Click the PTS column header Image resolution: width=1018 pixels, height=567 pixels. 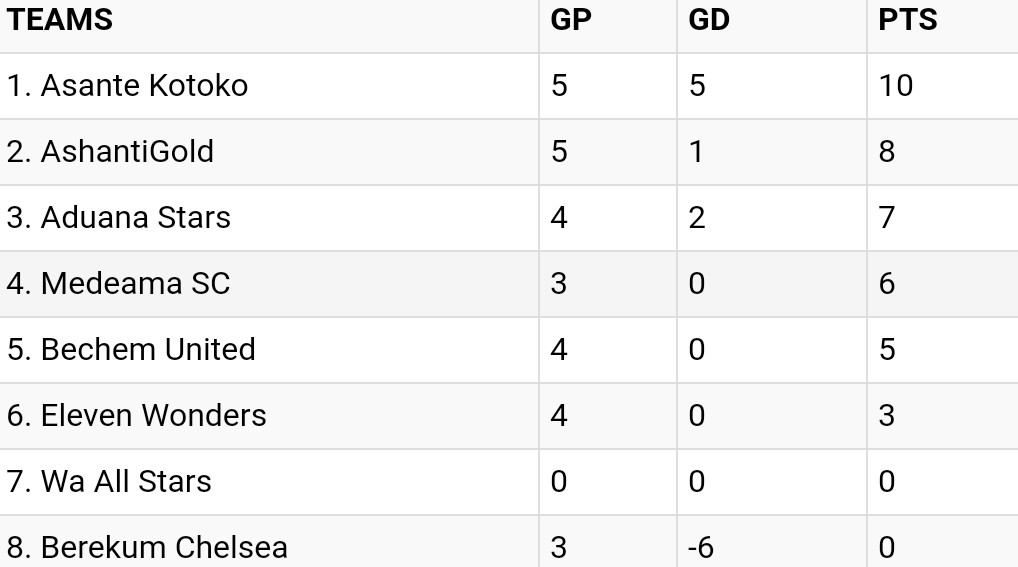click(x=908, y=19)
